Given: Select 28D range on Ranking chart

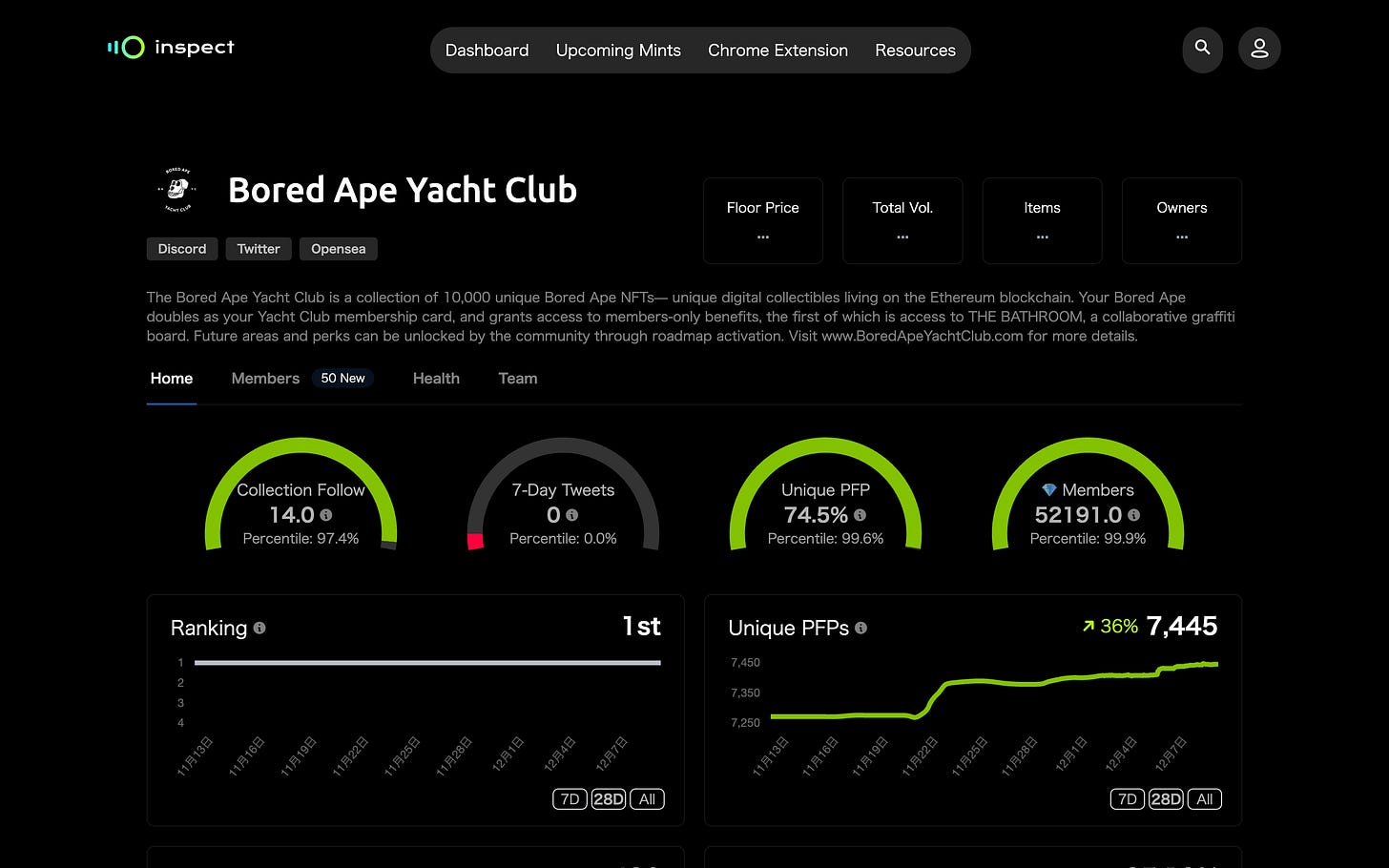Looking at the screenshot, I should tap(609, 799).
